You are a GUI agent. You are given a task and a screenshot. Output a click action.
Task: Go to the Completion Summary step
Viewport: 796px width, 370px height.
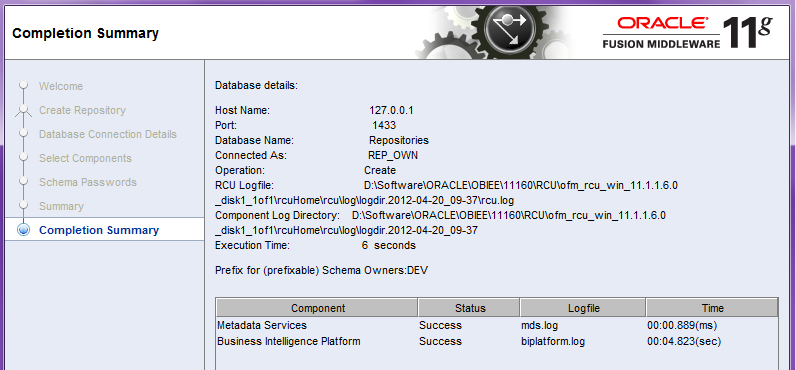click(99, 230)
